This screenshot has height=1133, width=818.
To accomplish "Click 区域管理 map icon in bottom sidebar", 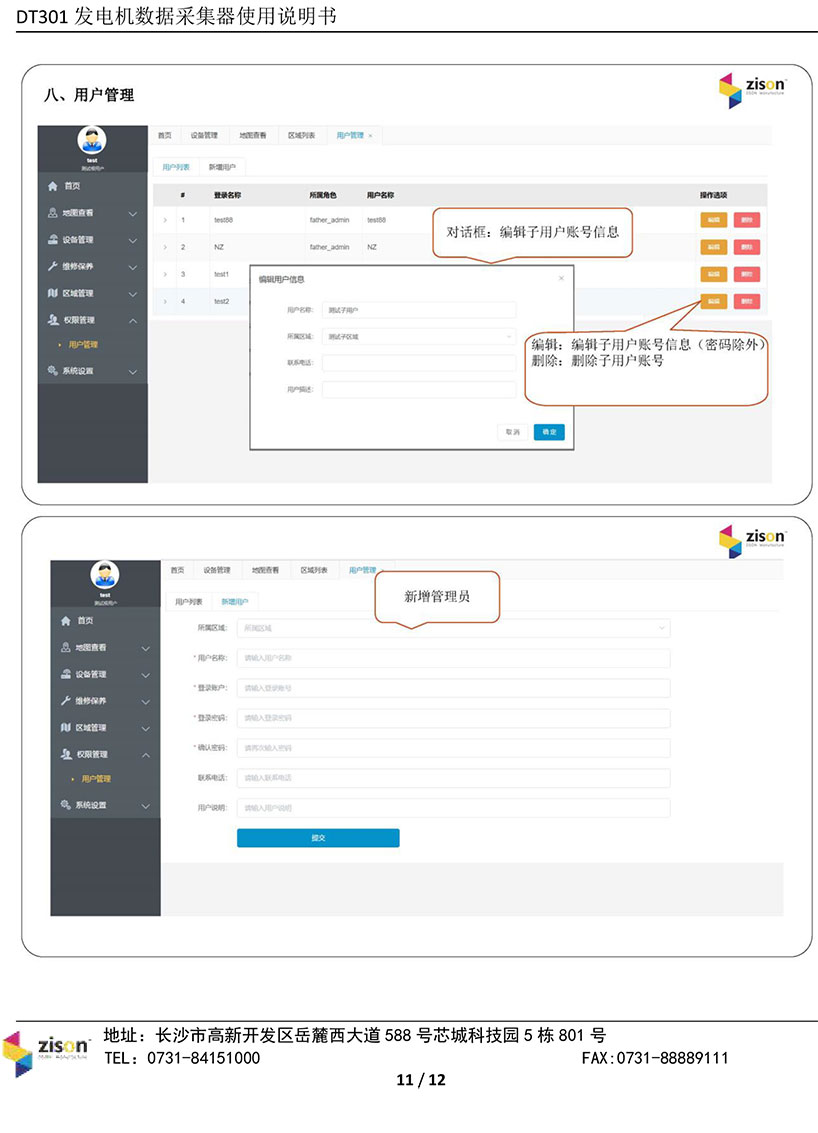I will [x=66, y=727].
